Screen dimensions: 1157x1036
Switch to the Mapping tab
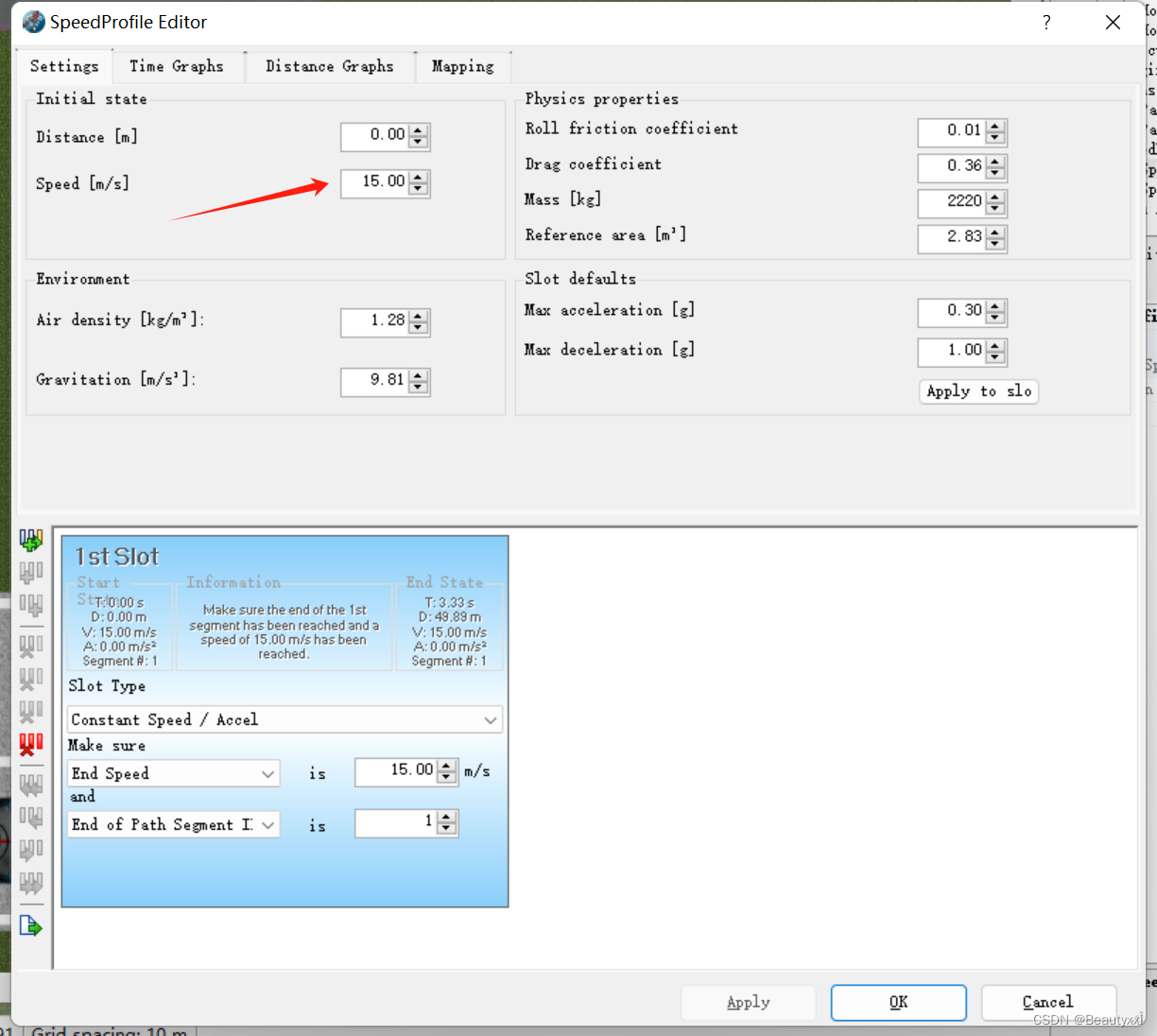463,66
